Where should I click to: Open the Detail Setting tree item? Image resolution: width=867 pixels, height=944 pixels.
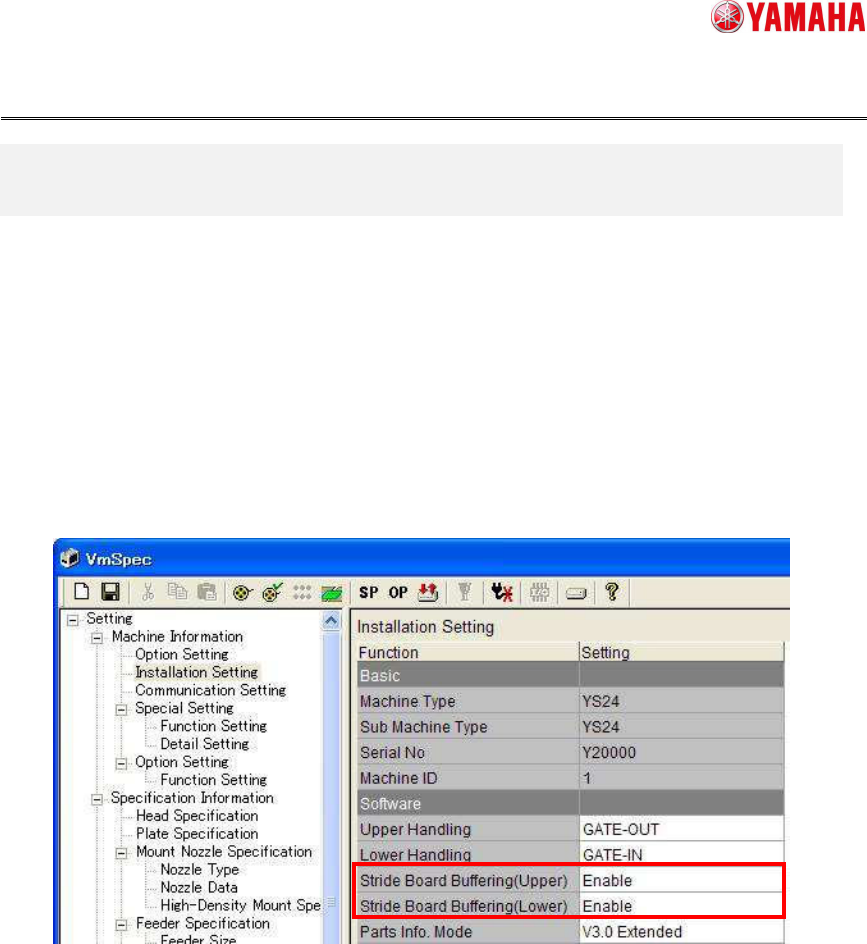[205, 744]
